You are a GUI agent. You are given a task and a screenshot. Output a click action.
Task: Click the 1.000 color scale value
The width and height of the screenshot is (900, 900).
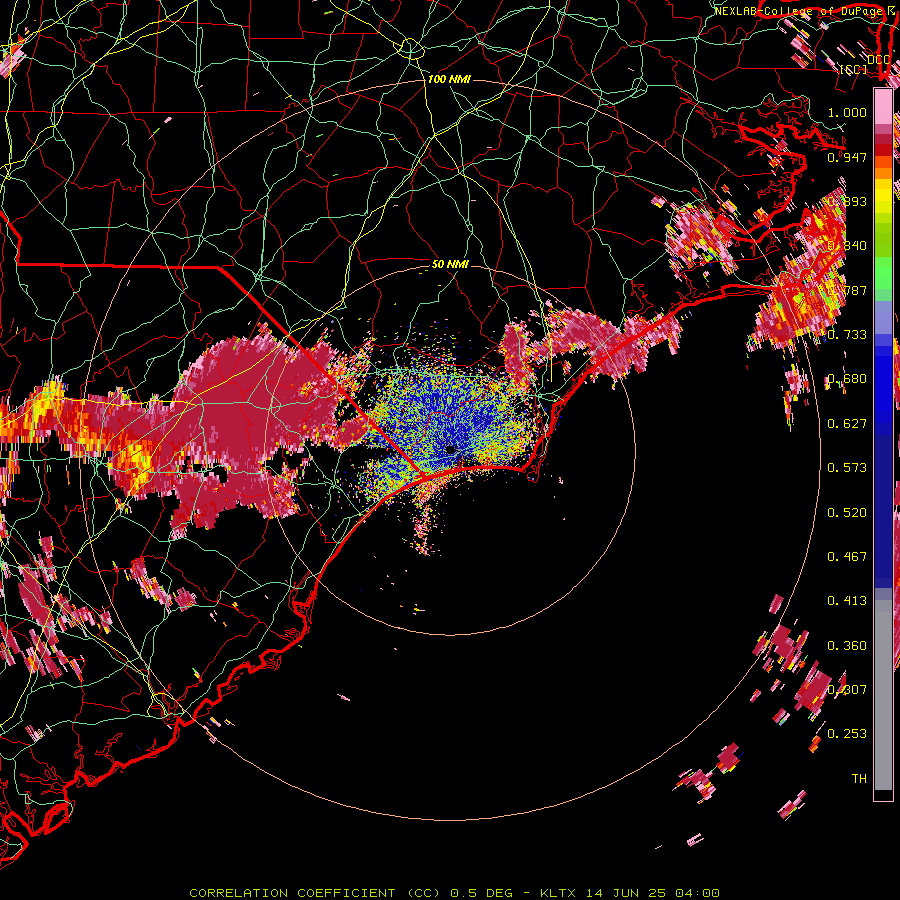coord(847,112)
